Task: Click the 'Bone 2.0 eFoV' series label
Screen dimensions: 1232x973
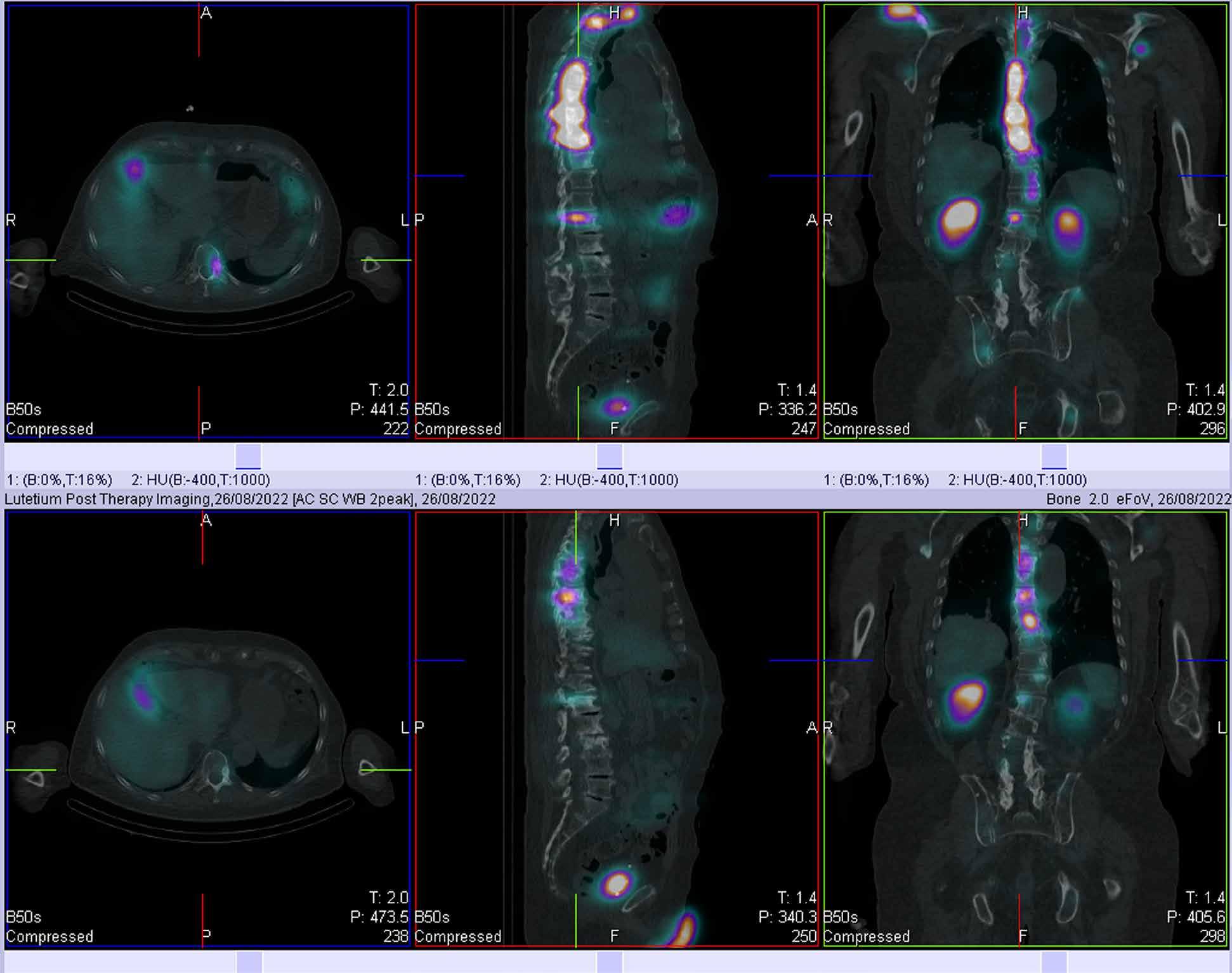Action: click(1099, 499)
